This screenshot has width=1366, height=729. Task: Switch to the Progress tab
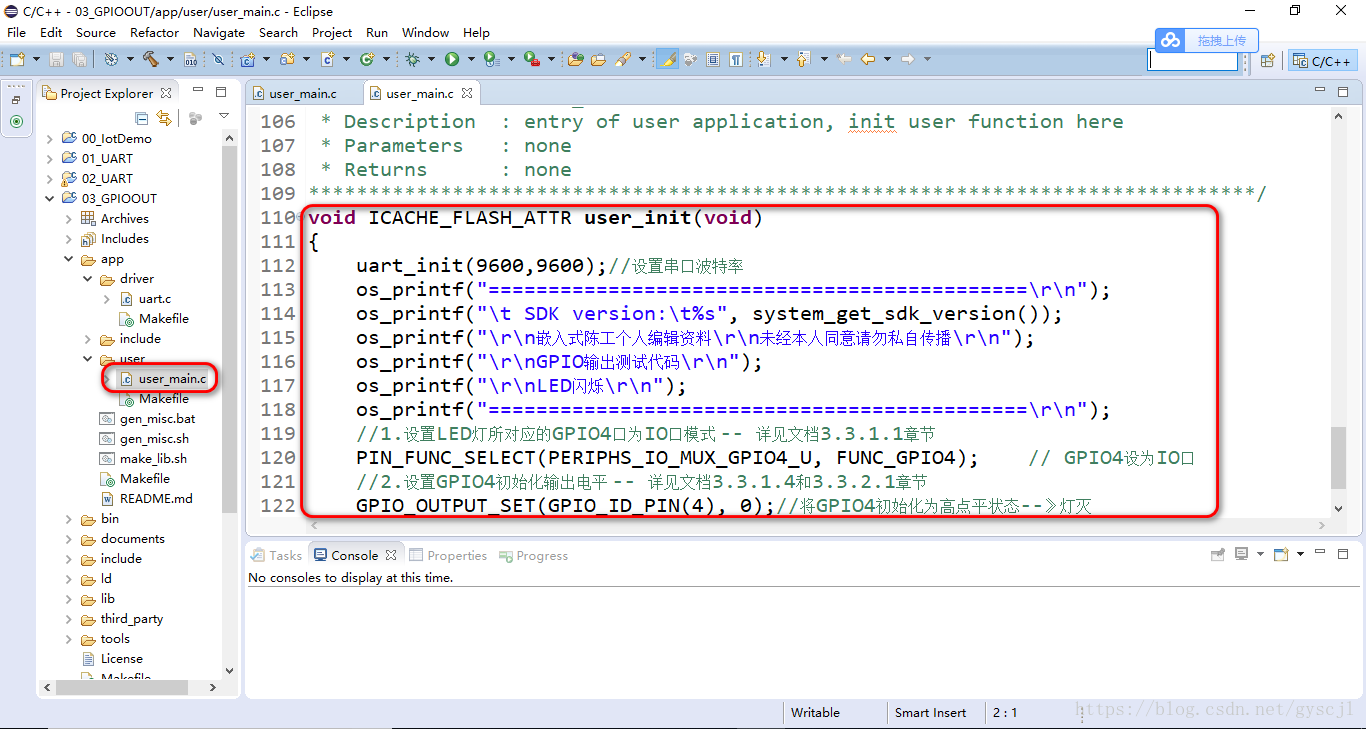[533, 555]
